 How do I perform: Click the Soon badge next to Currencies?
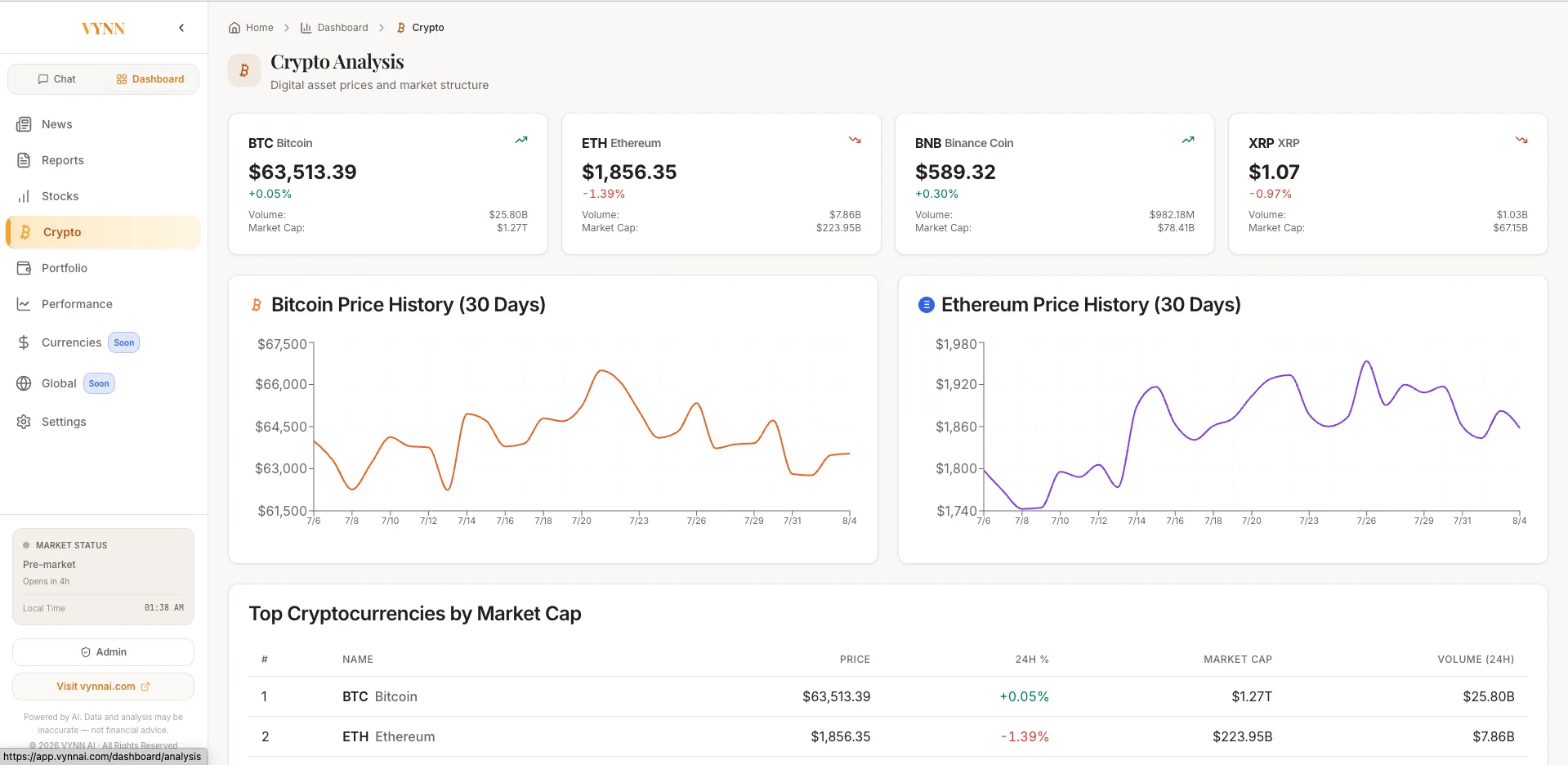124,342
